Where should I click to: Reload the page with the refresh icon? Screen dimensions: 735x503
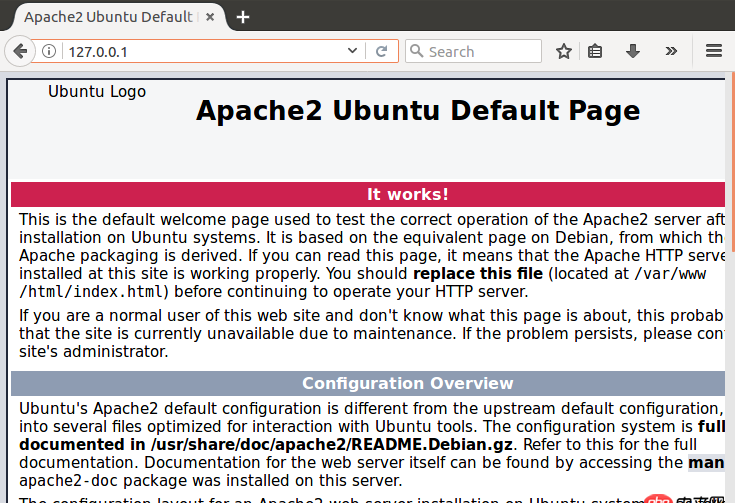(382, 51)
